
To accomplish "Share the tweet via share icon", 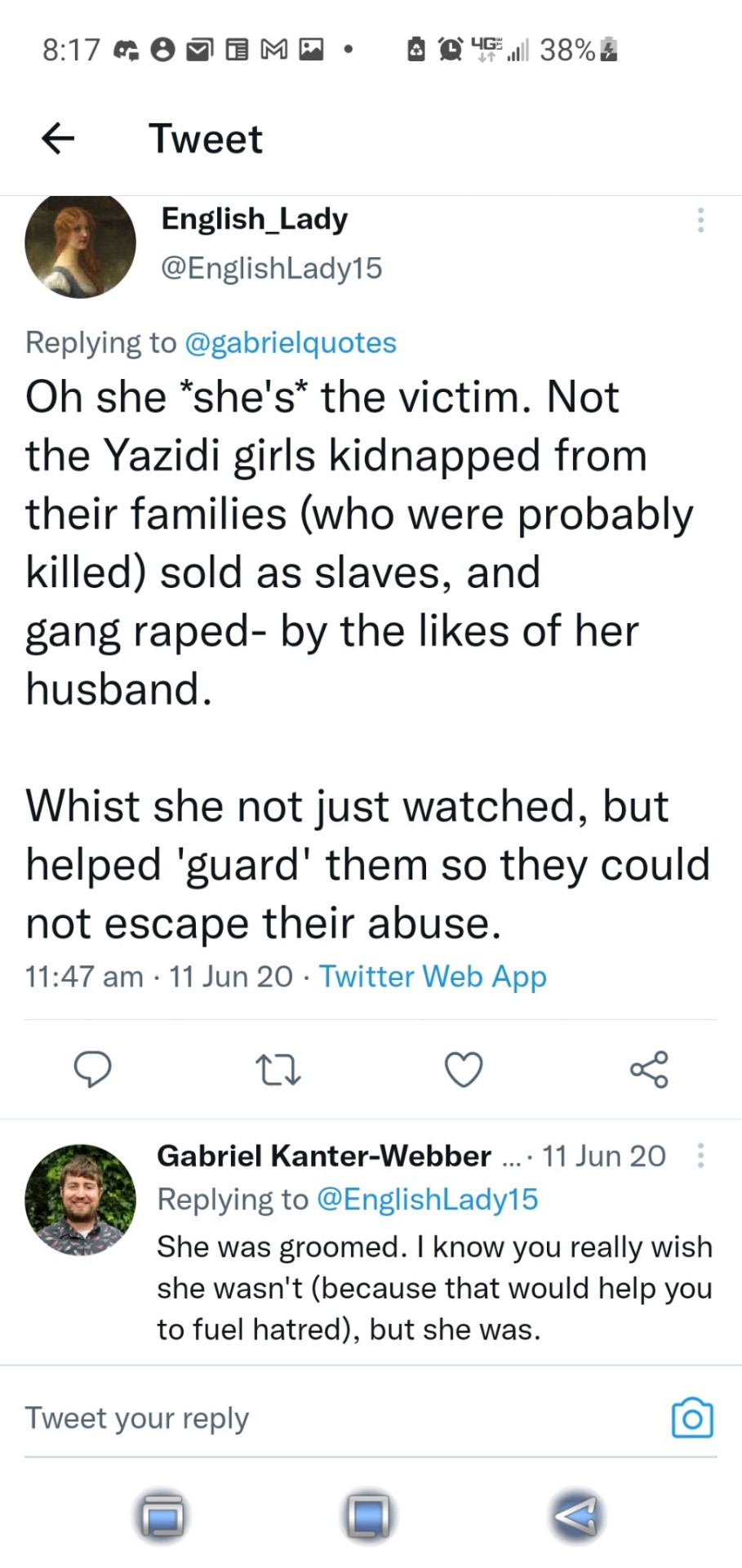I will (649, 1069).
